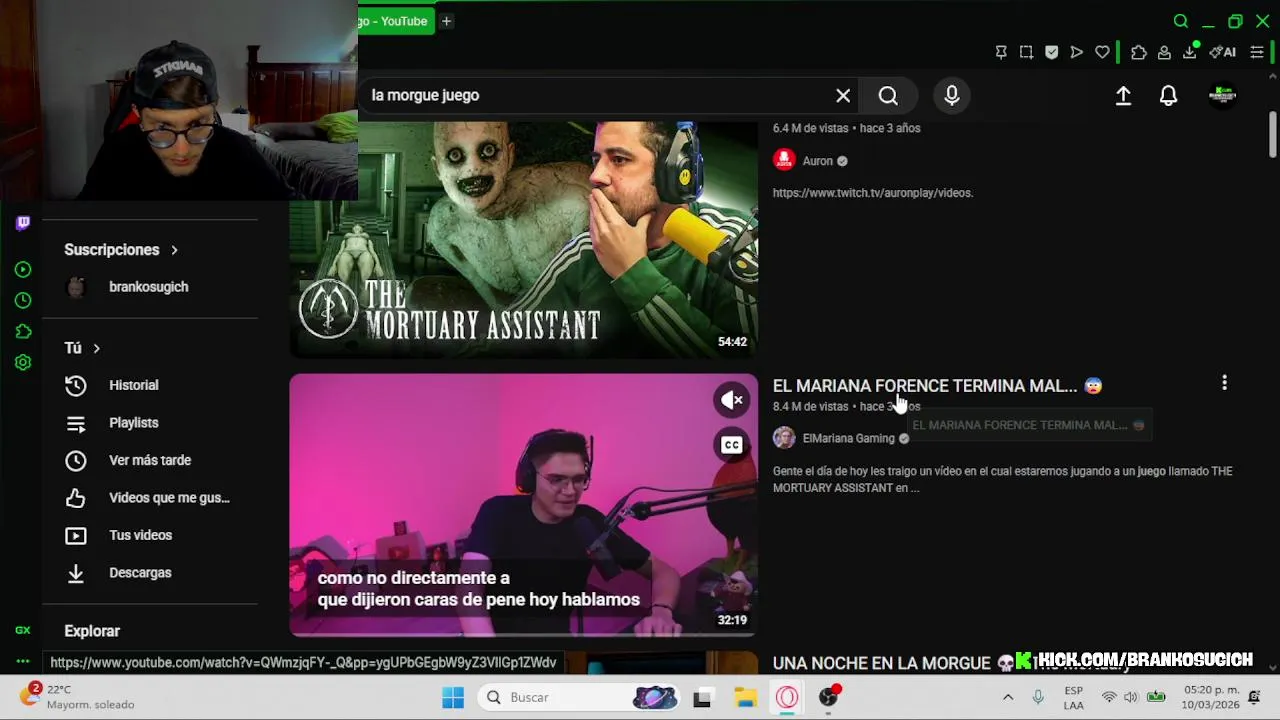1280x720 pixels.
Task: Click the '6.4 M de vistas · hace 3 años' text
Action: tap(846, 128)
